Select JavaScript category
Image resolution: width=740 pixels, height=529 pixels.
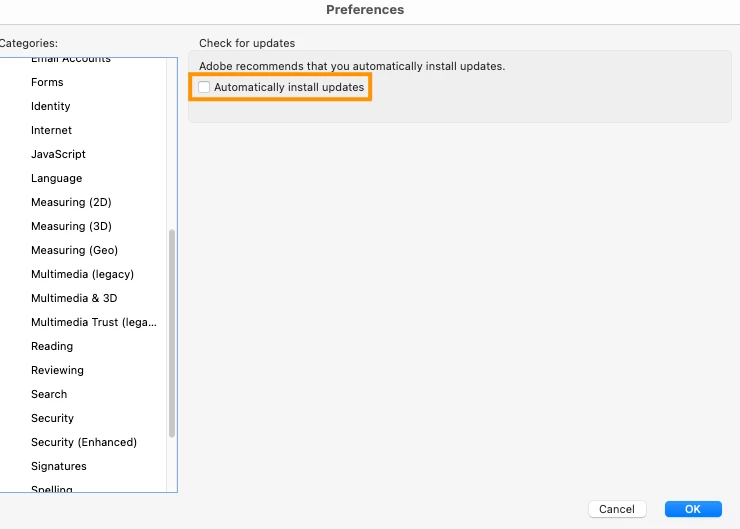tap(58, 154)
